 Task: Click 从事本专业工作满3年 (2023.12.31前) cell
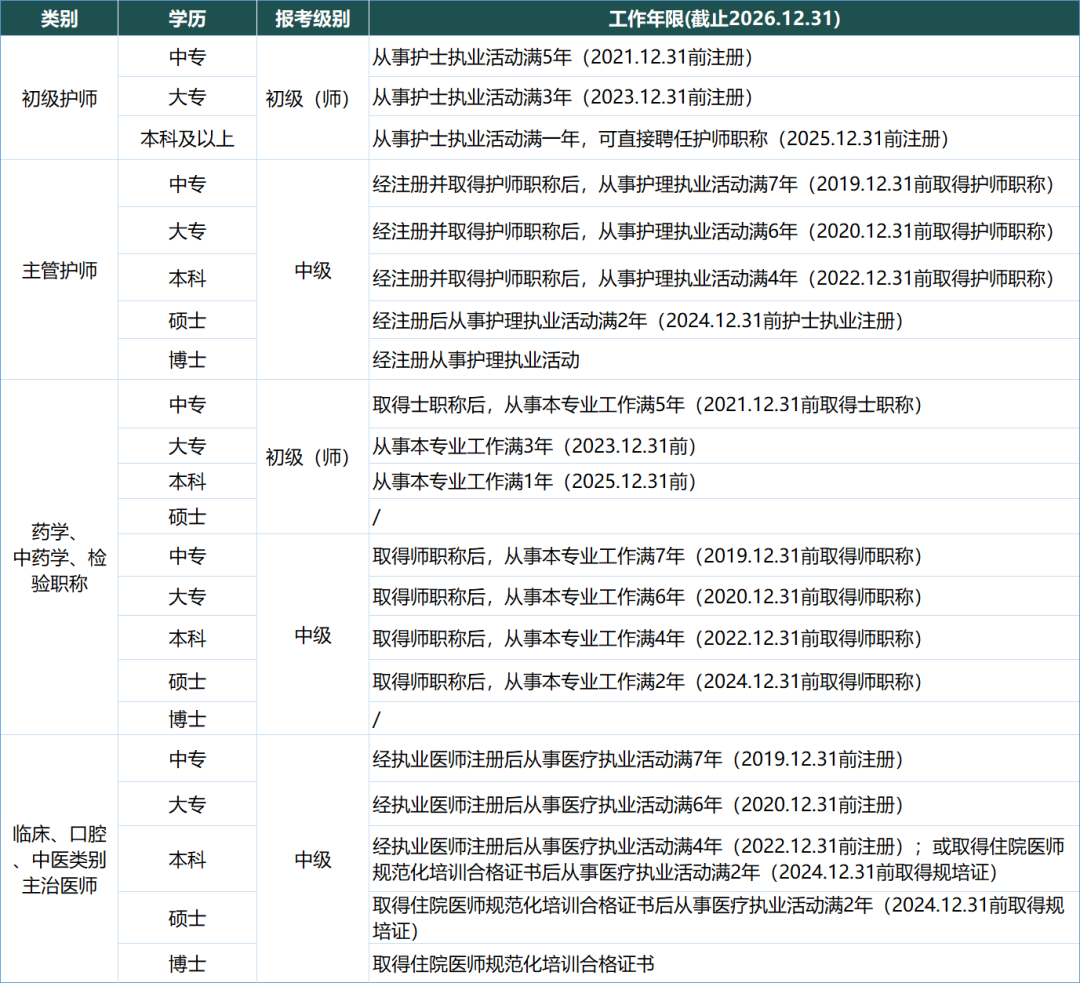(724, 446)
